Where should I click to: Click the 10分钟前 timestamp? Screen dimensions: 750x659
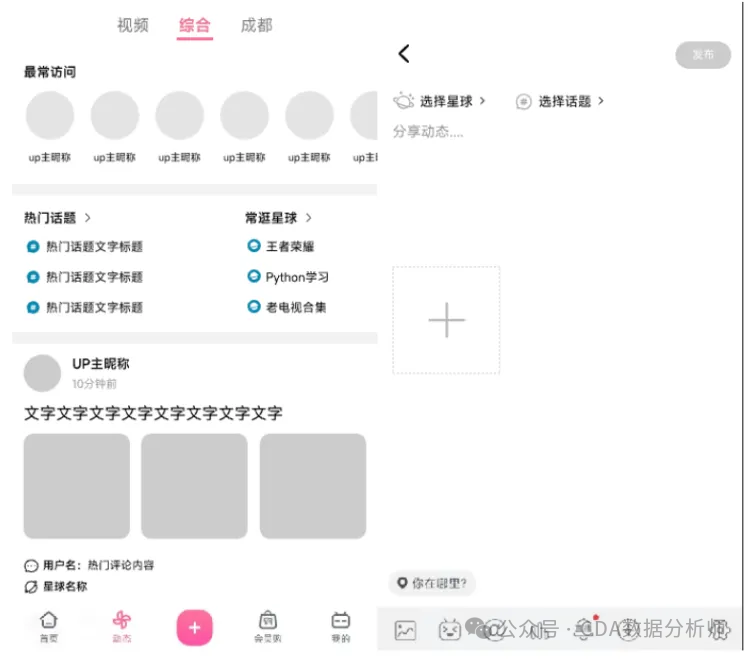(x=94, y=384)
